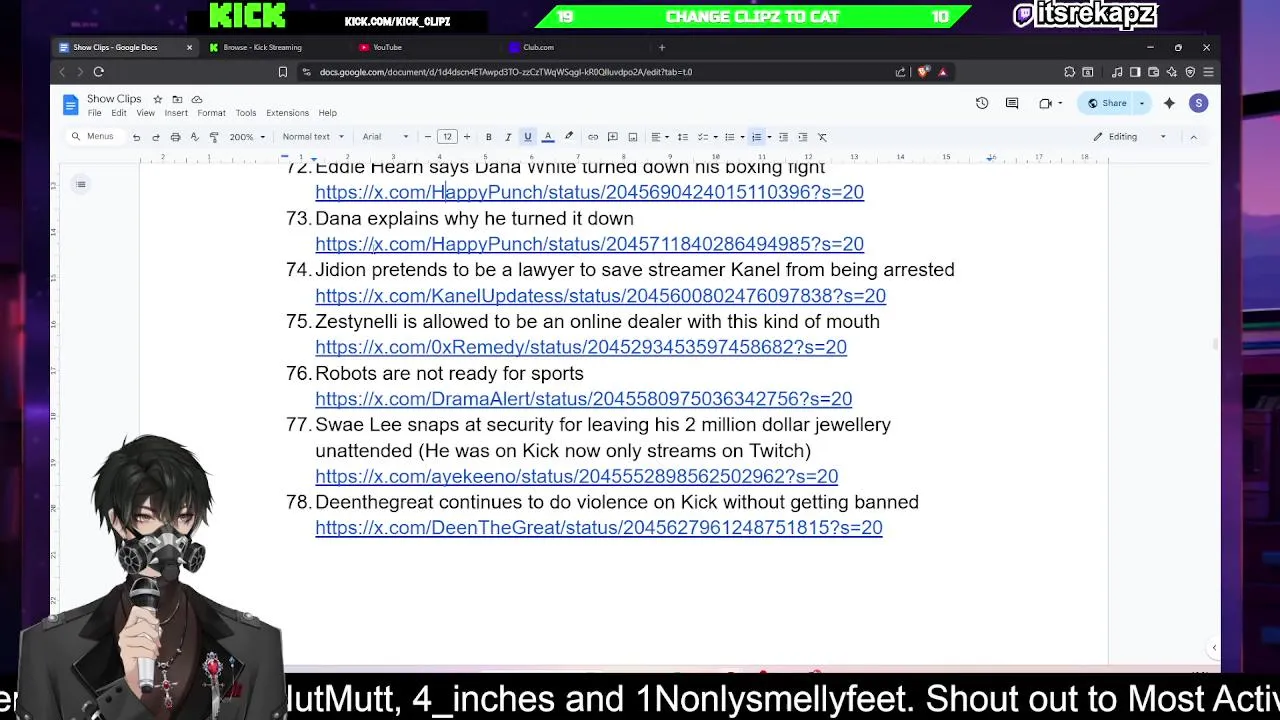The width and height of the screenshot is (1280, 720).
Task: Open the Insert menu
Action: [x=176, y=113]
